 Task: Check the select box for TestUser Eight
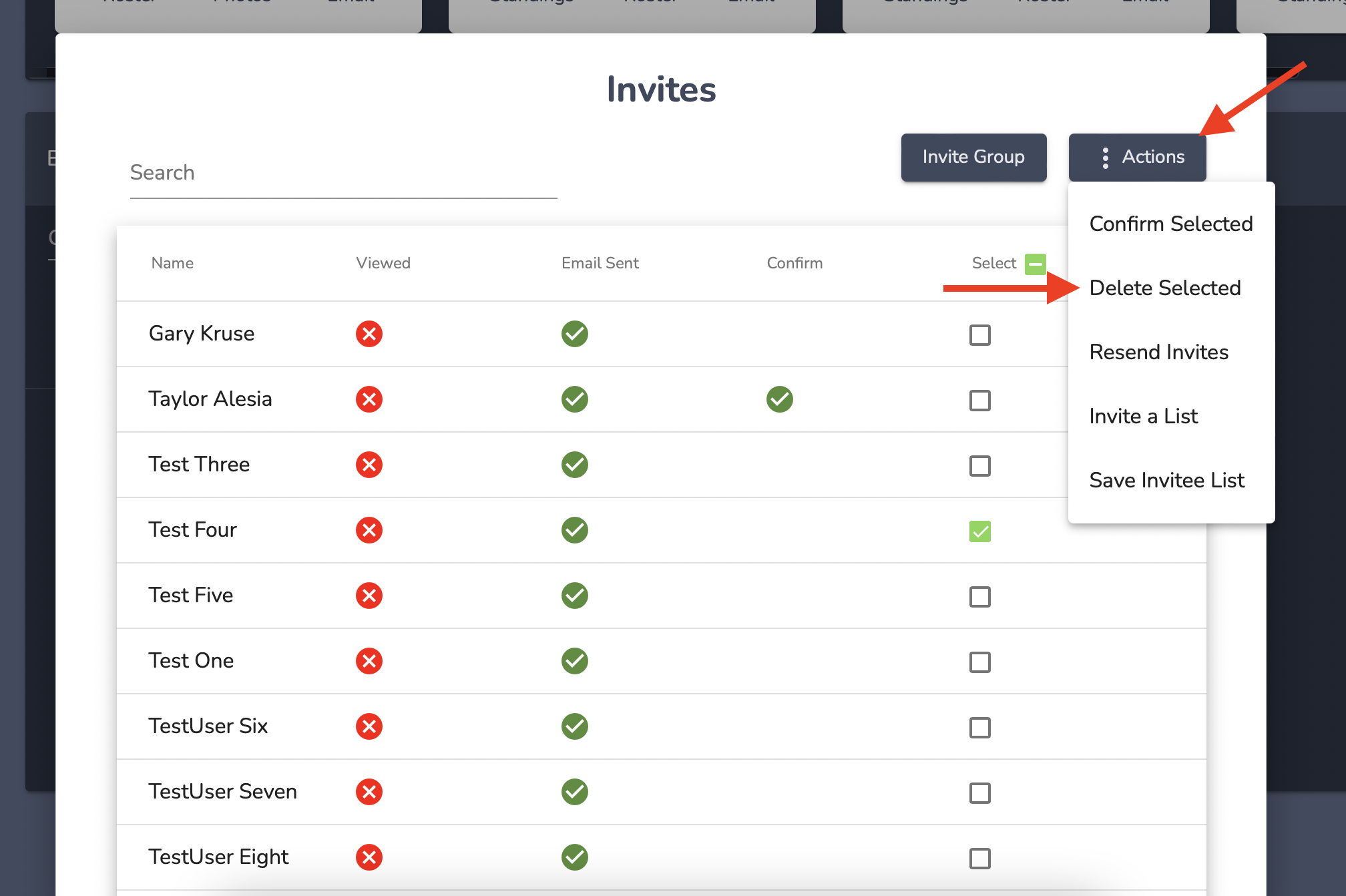(979, 858)
